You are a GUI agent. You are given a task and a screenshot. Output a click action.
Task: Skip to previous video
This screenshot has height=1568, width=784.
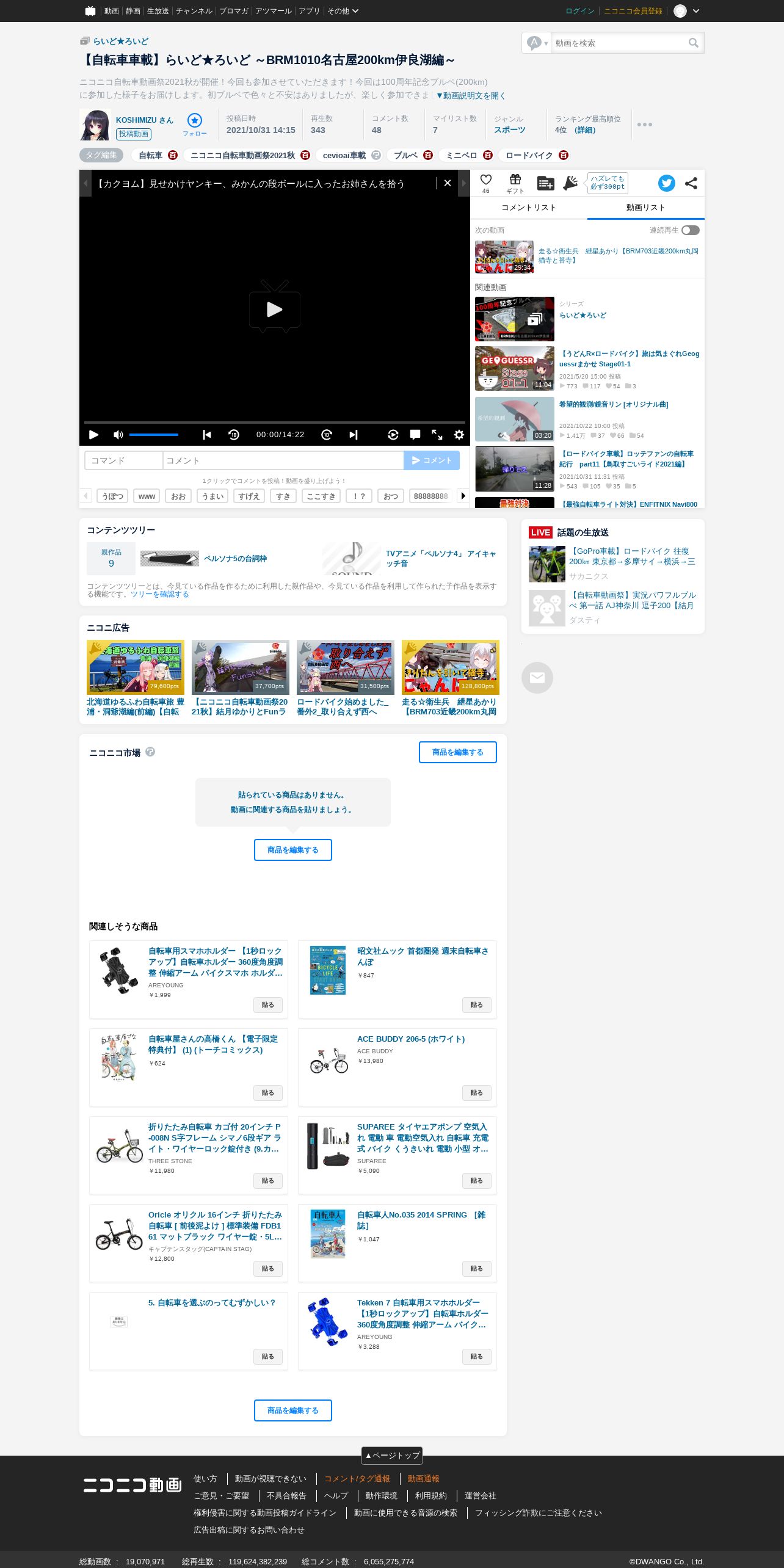tap(207, 435)
